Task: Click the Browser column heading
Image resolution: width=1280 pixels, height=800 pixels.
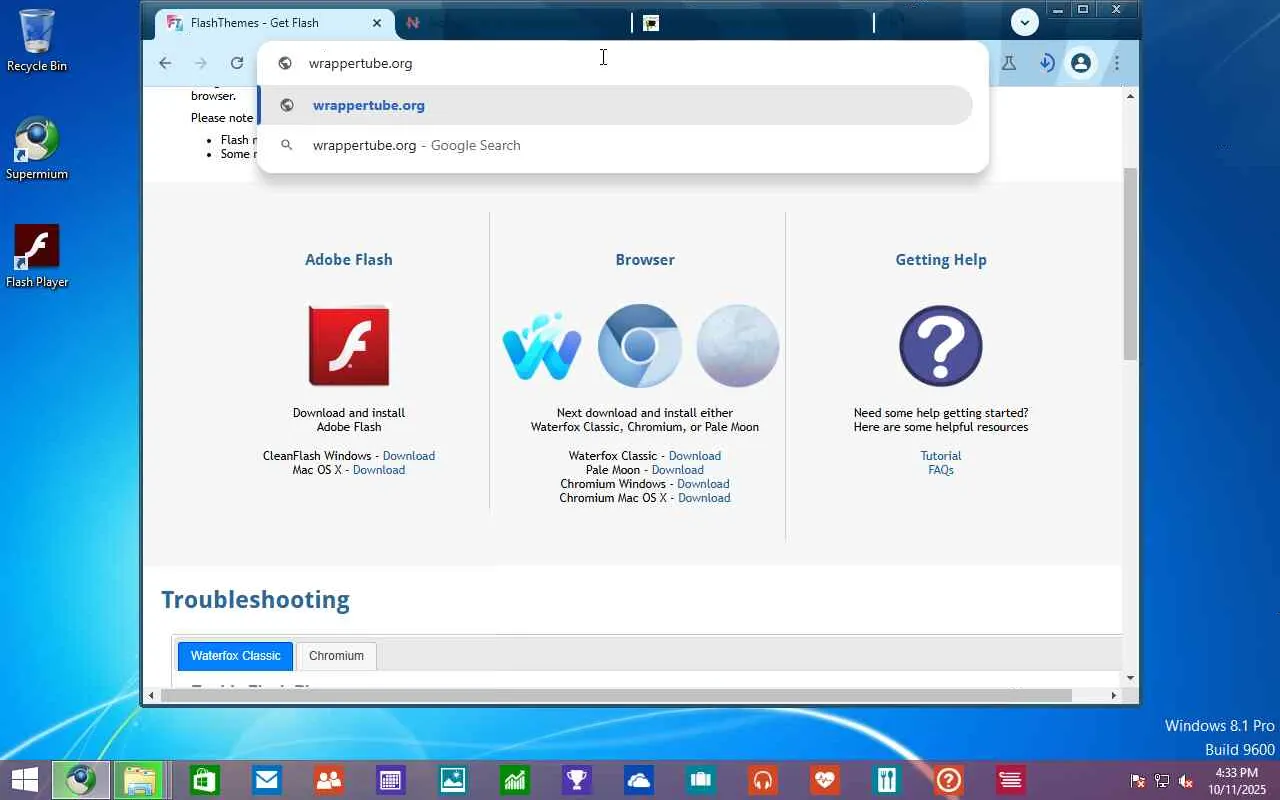Action: click(x=645, y=259)
